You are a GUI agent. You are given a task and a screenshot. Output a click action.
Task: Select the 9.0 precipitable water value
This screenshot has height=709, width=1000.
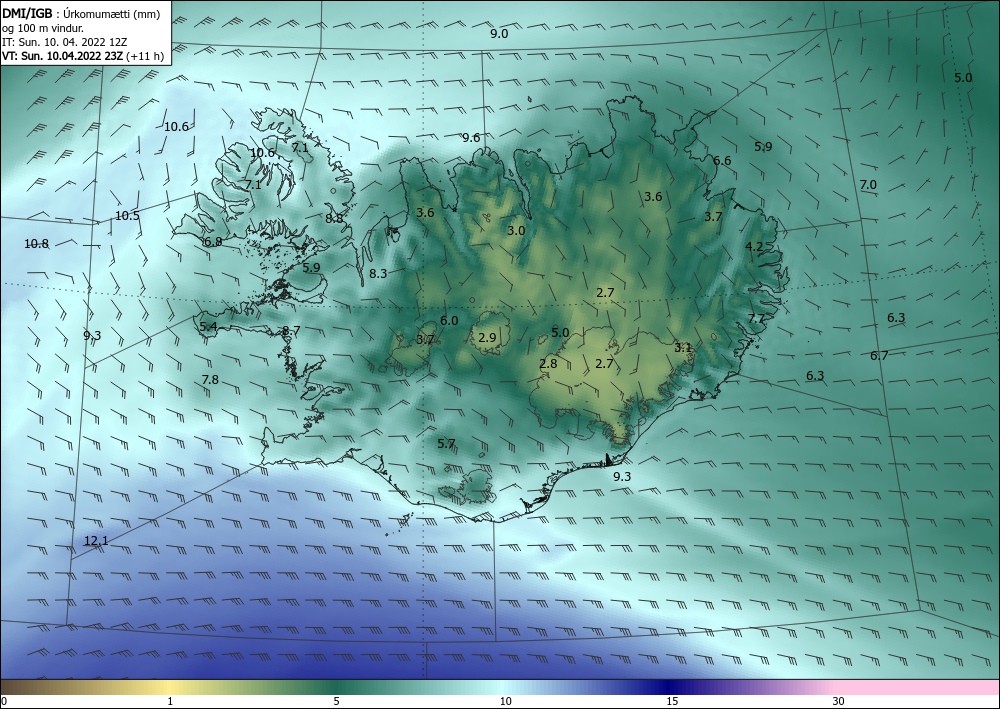[499, 34]
